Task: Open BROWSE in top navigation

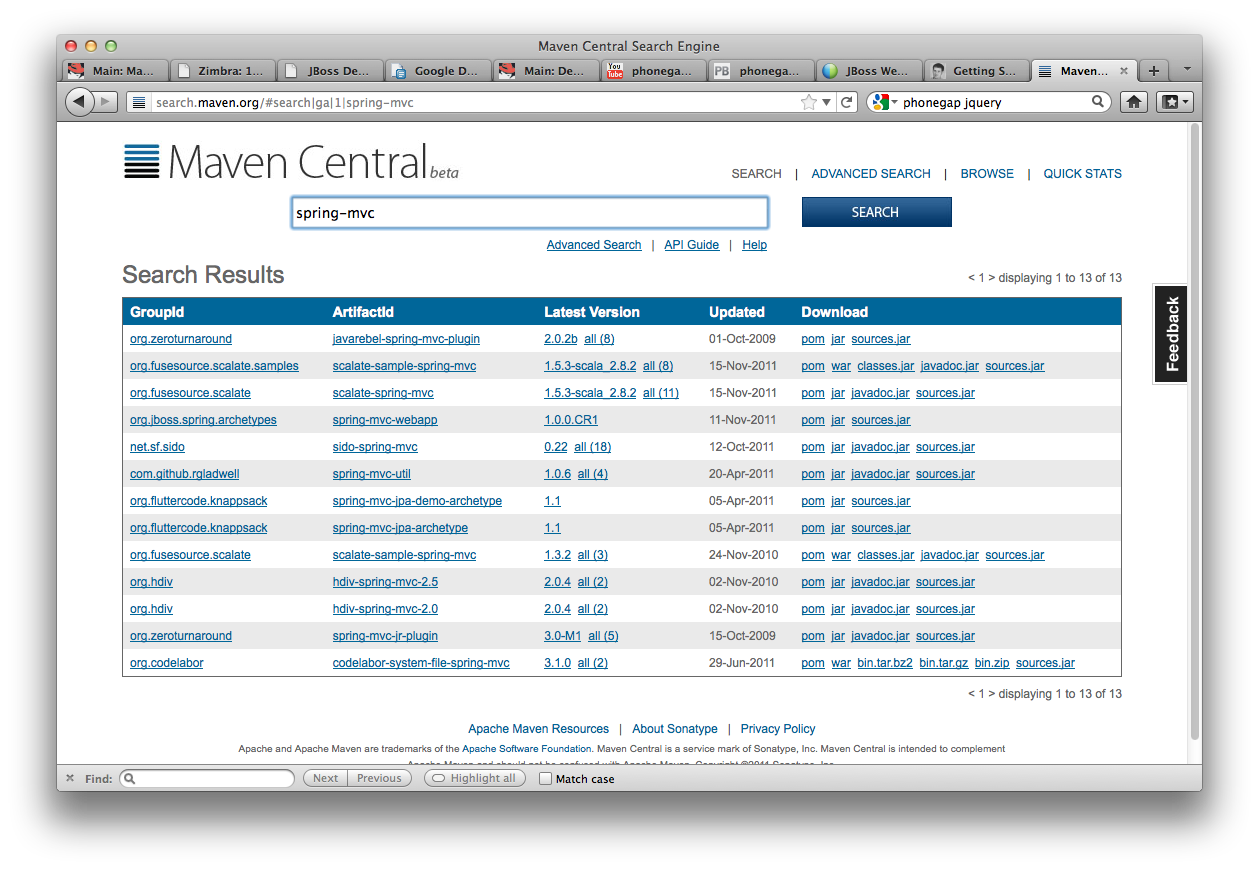Action: 987,173
